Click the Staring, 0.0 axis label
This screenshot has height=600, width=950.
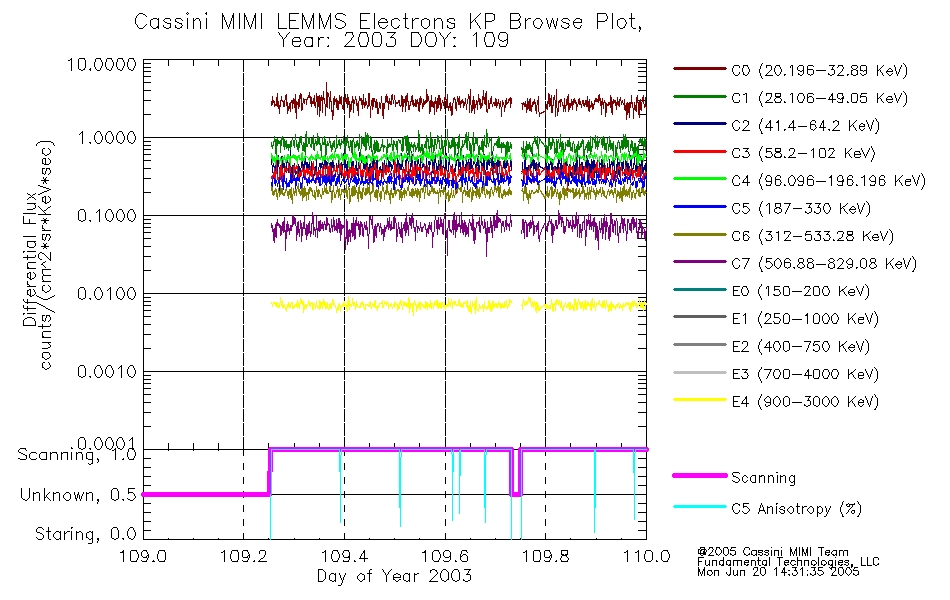[x=86, y=534]
